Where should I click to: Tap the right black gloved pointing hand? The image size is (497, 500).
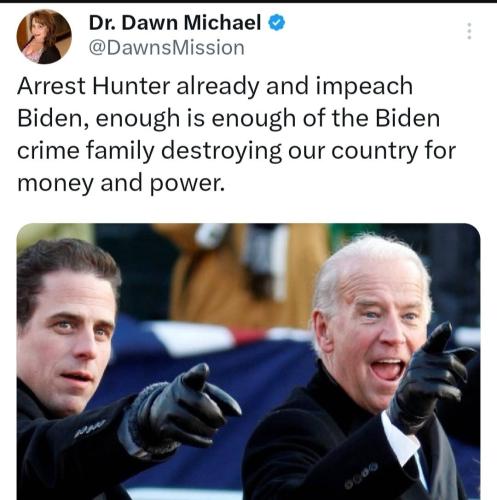[x=433, y=375]
